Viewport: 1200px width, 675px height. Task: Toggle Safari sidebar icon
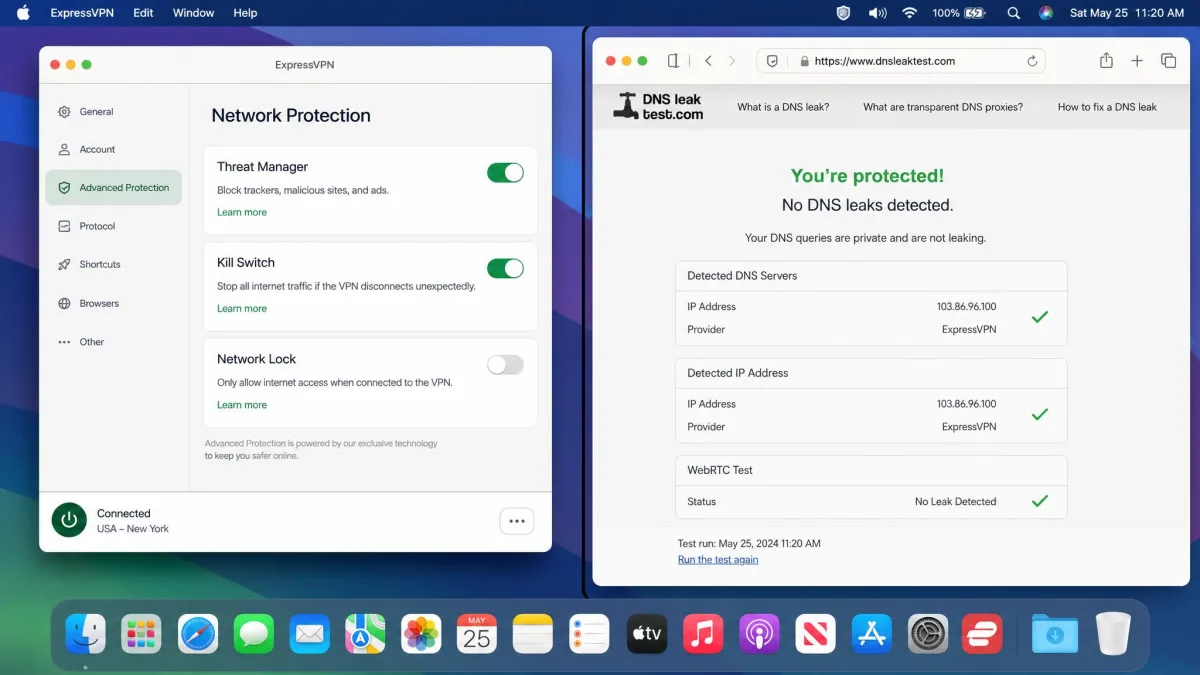pyautogui.click(x=673, y=61)
